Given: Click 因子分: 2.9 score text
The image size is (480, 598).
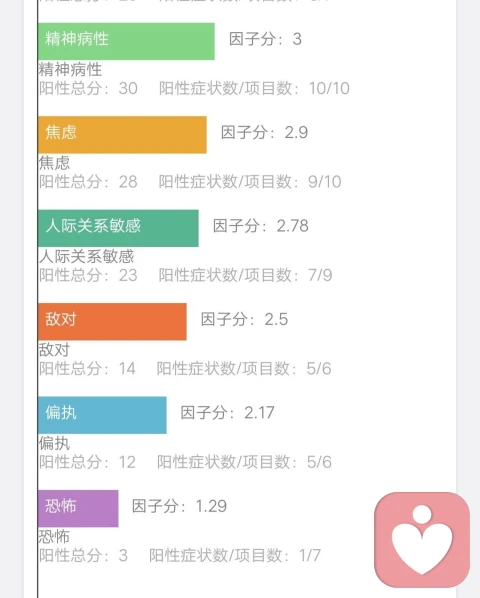Looking at the screenshot, I should coord(265,132).
